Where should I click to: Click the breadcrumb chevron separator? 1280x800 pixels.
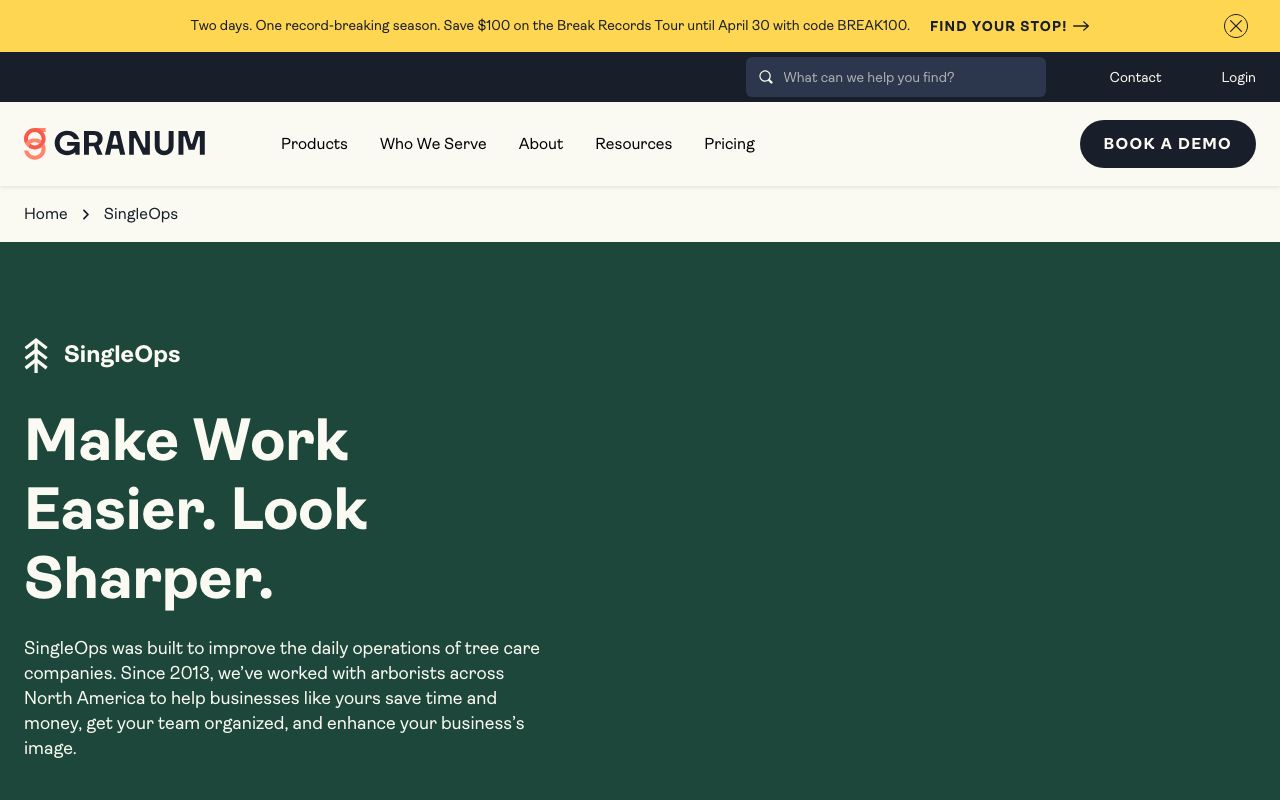[86, 214]
